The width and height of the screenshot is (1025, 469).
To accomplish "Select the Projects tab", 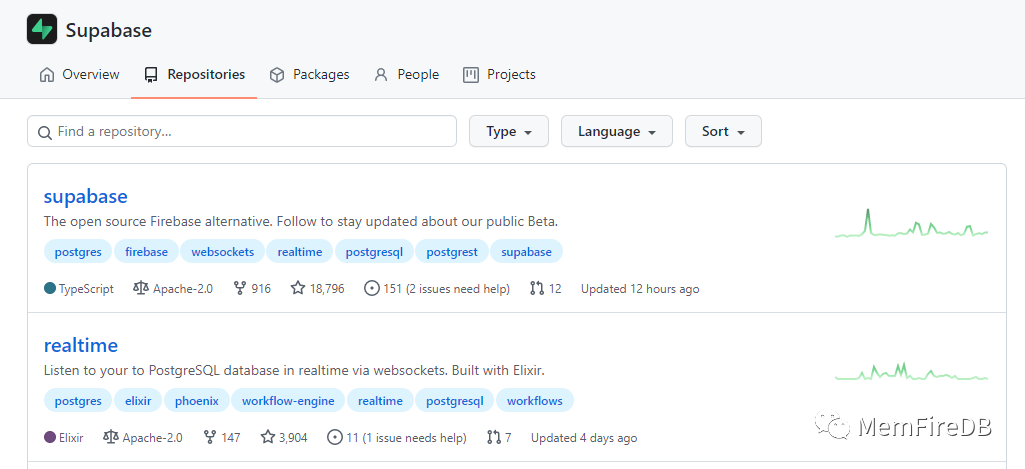I will tap(499, 75).
